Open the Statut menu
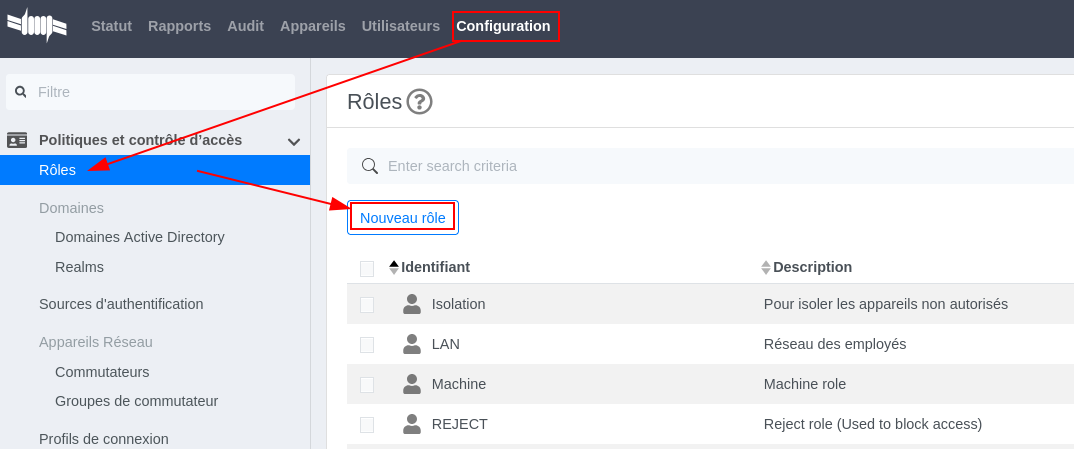The image size is (1074, 449). 112,26
